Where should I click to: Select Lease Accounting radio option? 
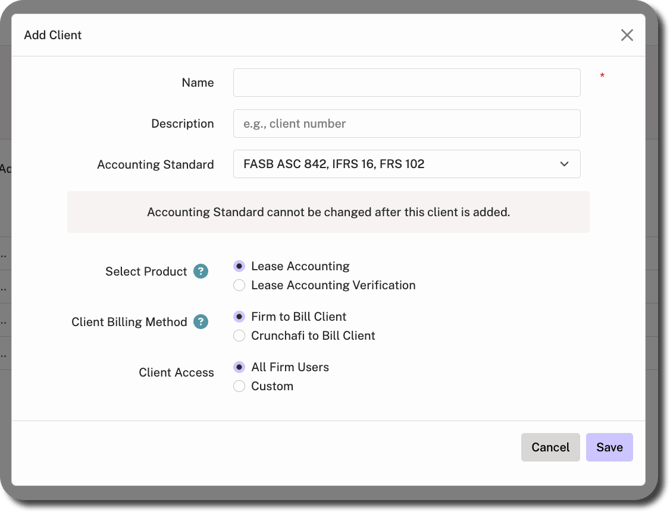pyautogui.click(x=239, y=266)
